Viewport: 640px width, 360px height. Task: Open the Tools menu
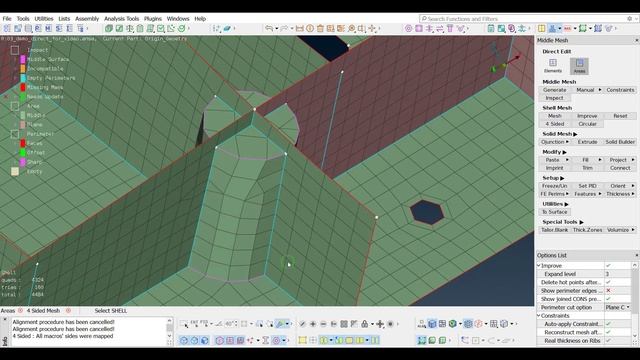click(x=23, y=19)
